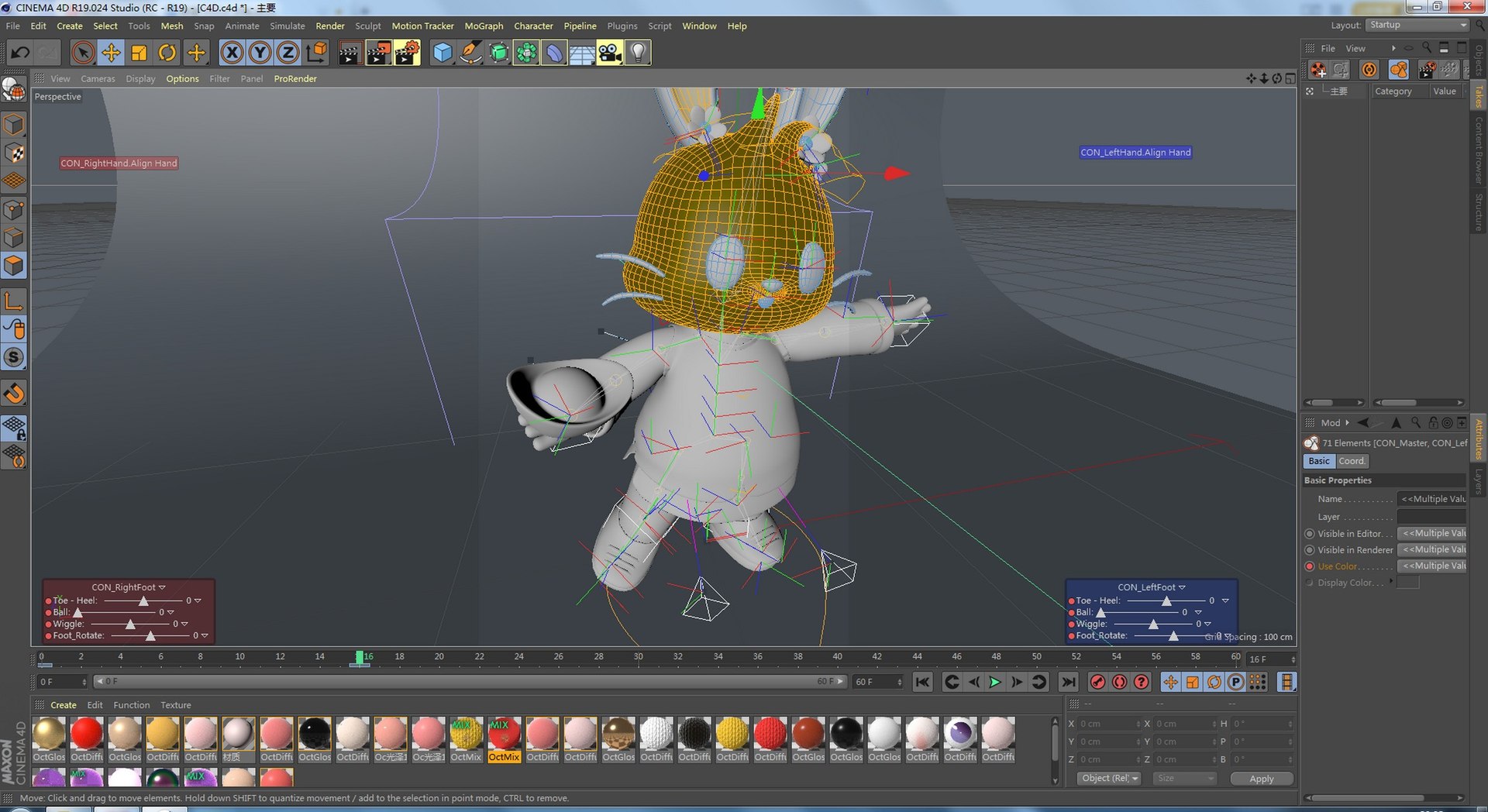Toggle Rotation keyframe recording icon

pos(1214,682)
